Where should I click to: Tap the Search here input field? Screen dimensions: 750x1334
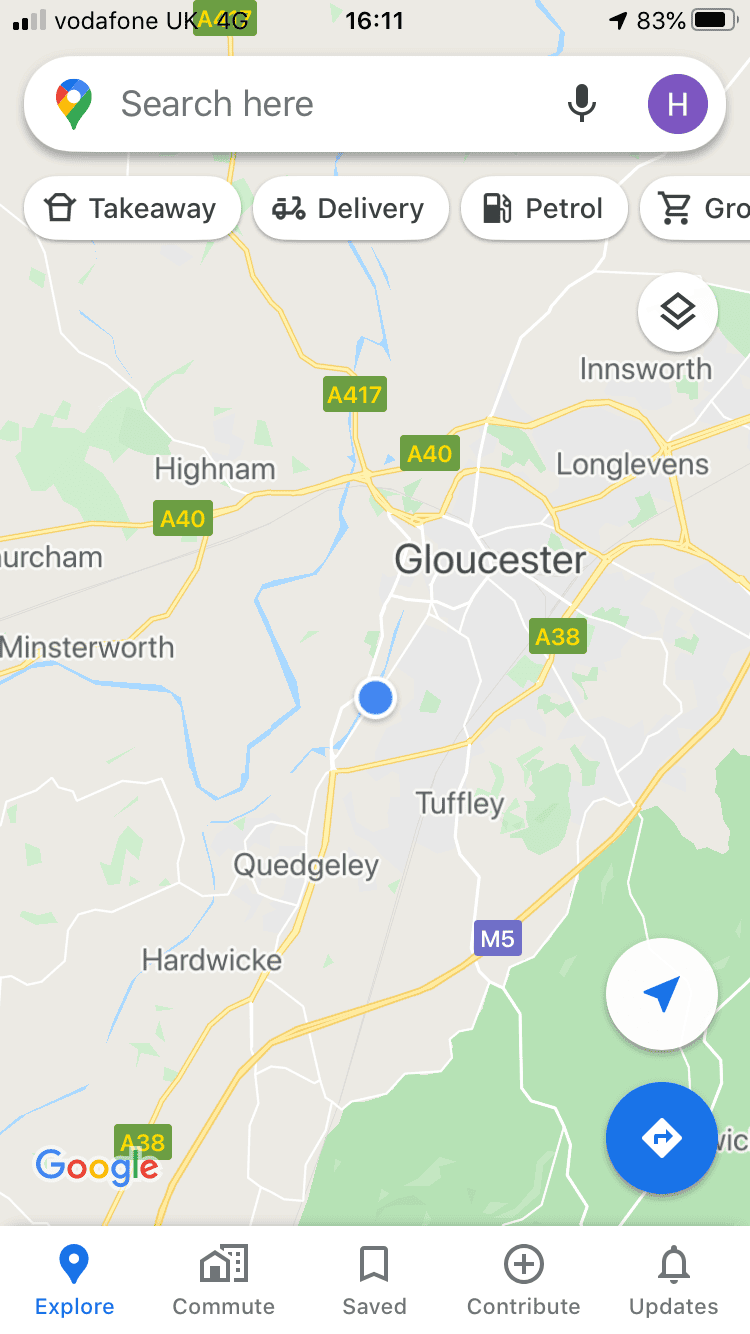point(330,104)
